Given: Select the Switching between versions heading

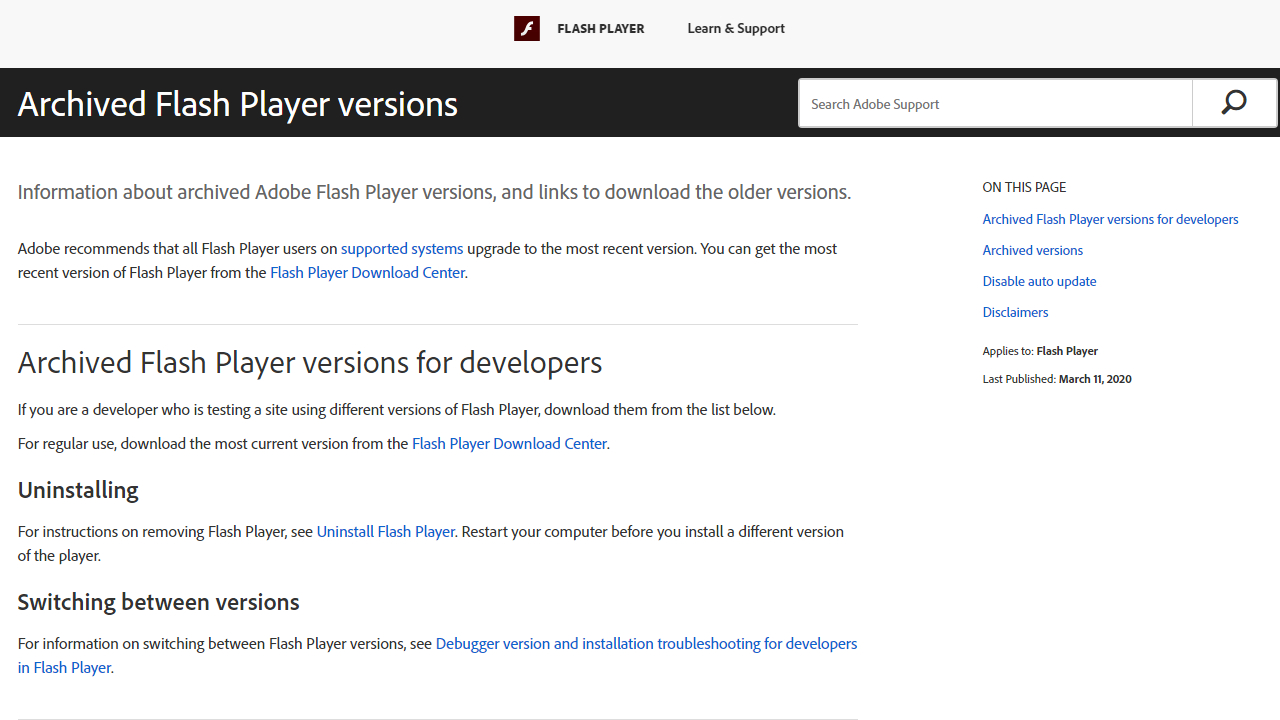Looking at the screenshot, I should tap(157, 602).
